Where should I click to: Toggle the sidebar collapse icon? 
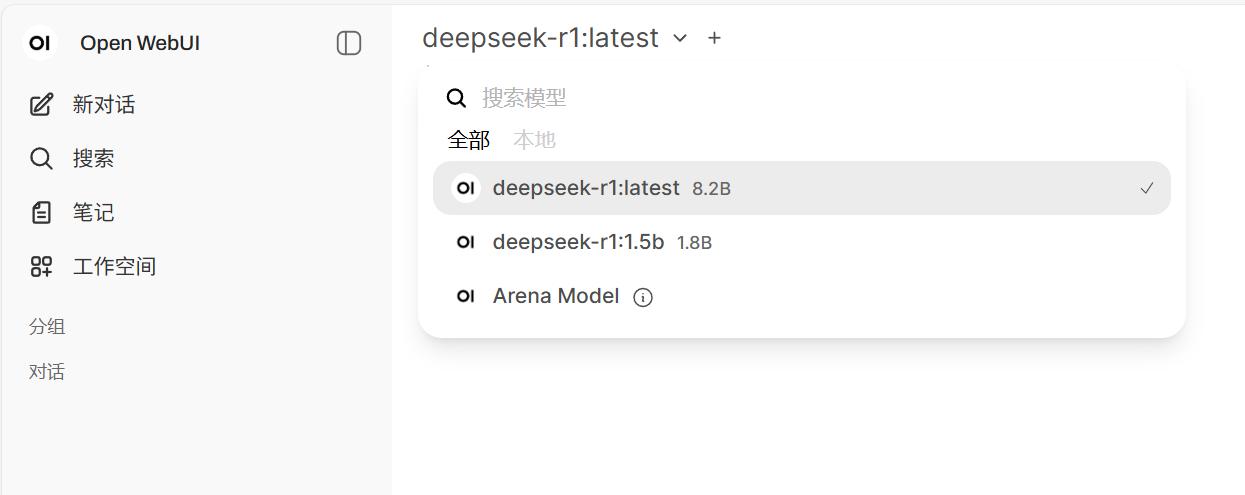coord(348,43)
